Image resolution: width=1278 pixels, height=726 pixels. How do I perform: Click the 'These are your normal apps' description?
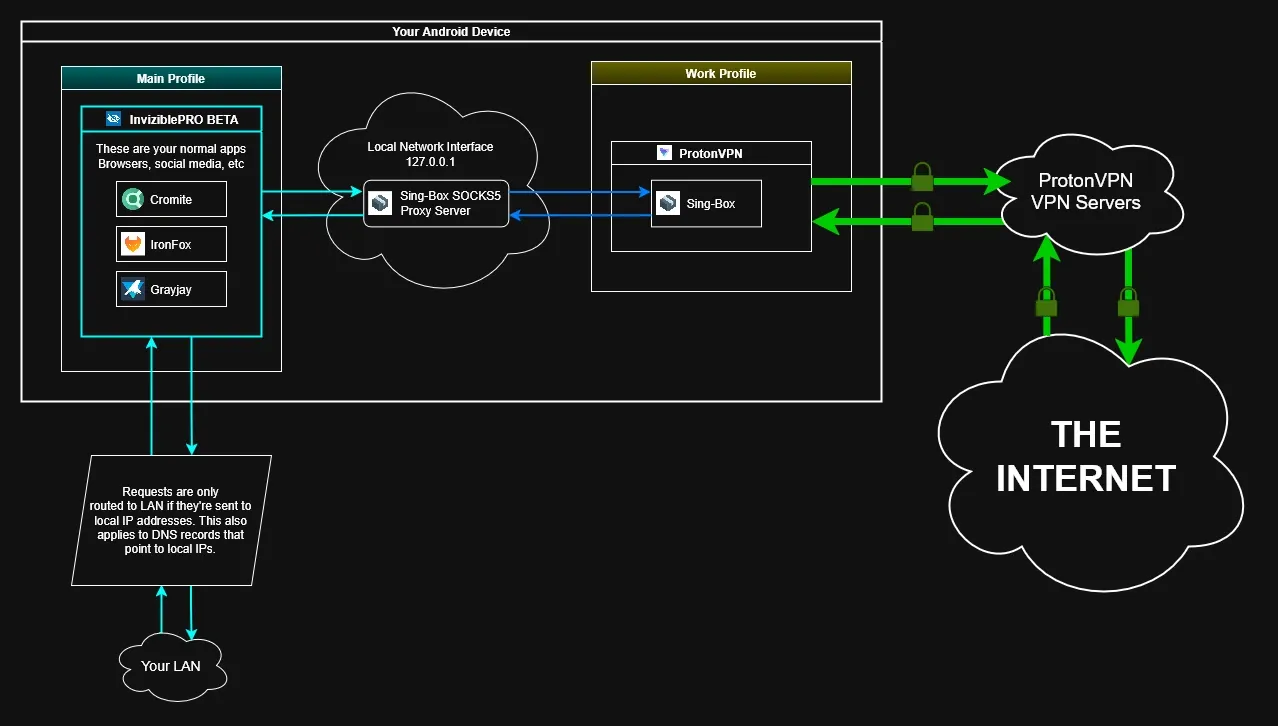pyautogui.click(x=171, y=156)
